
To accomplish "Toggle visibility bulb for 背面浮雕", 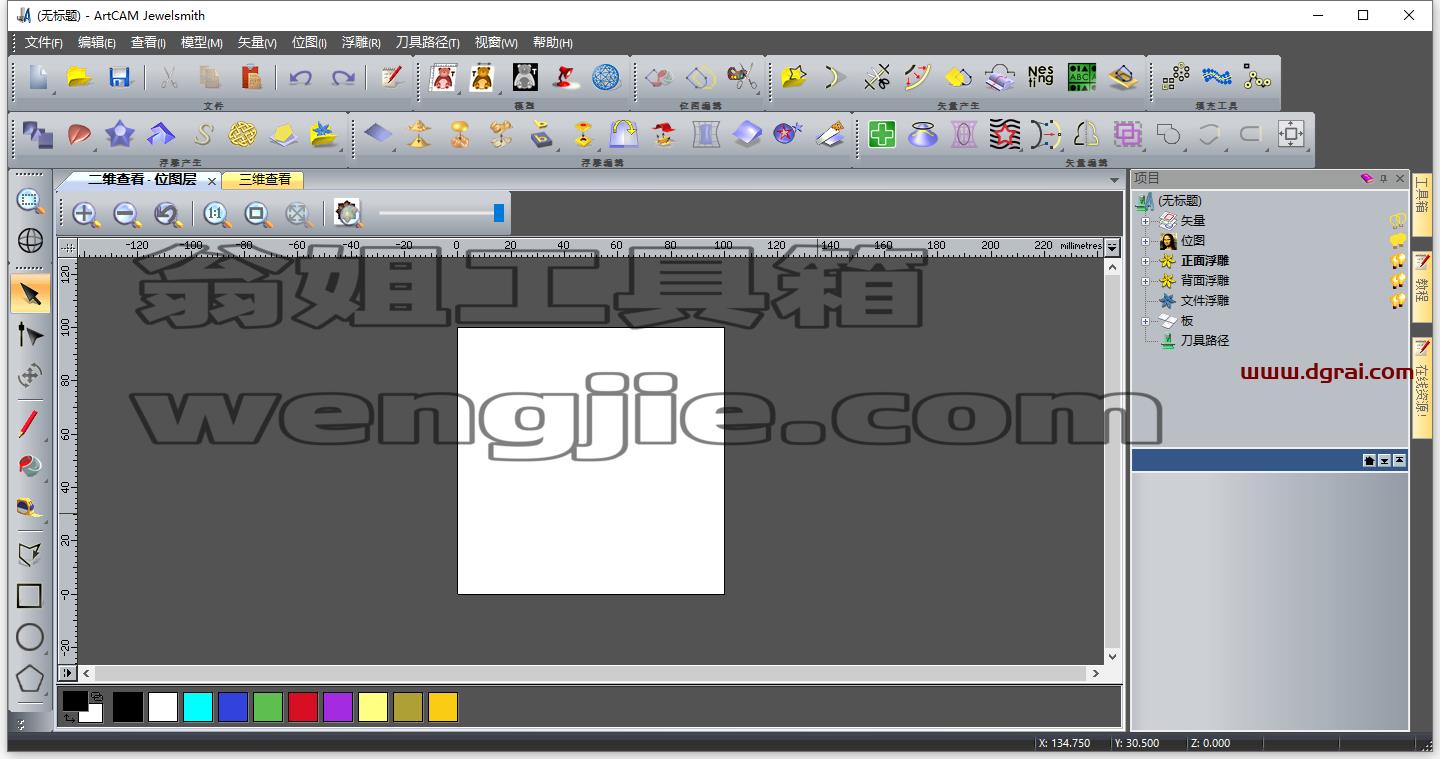I will click(1398, 281).
